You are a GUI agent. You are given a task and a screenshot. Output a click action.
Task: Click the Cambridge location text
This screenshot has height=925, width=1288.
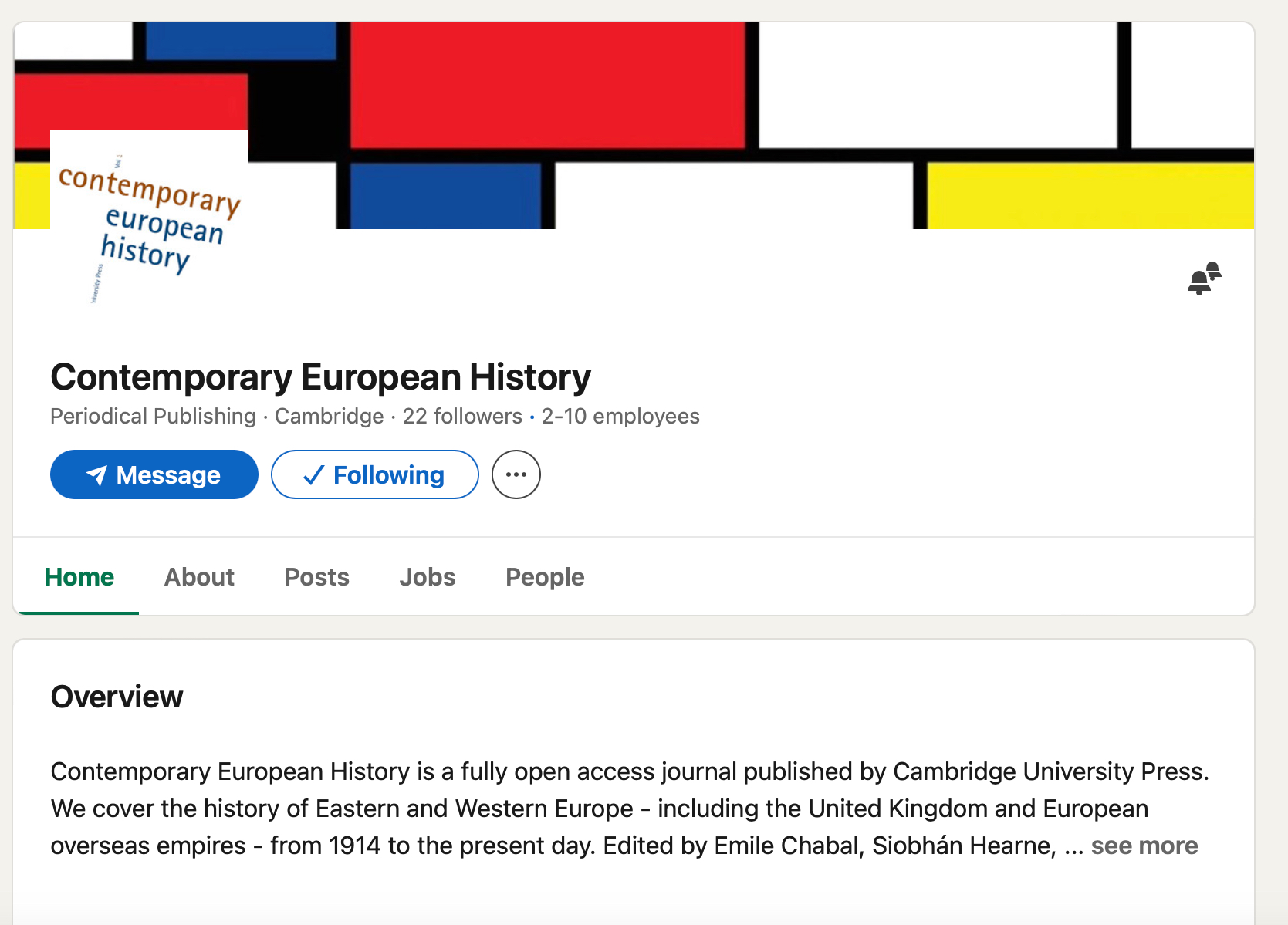pyautogui.click(x=330, y=417)
